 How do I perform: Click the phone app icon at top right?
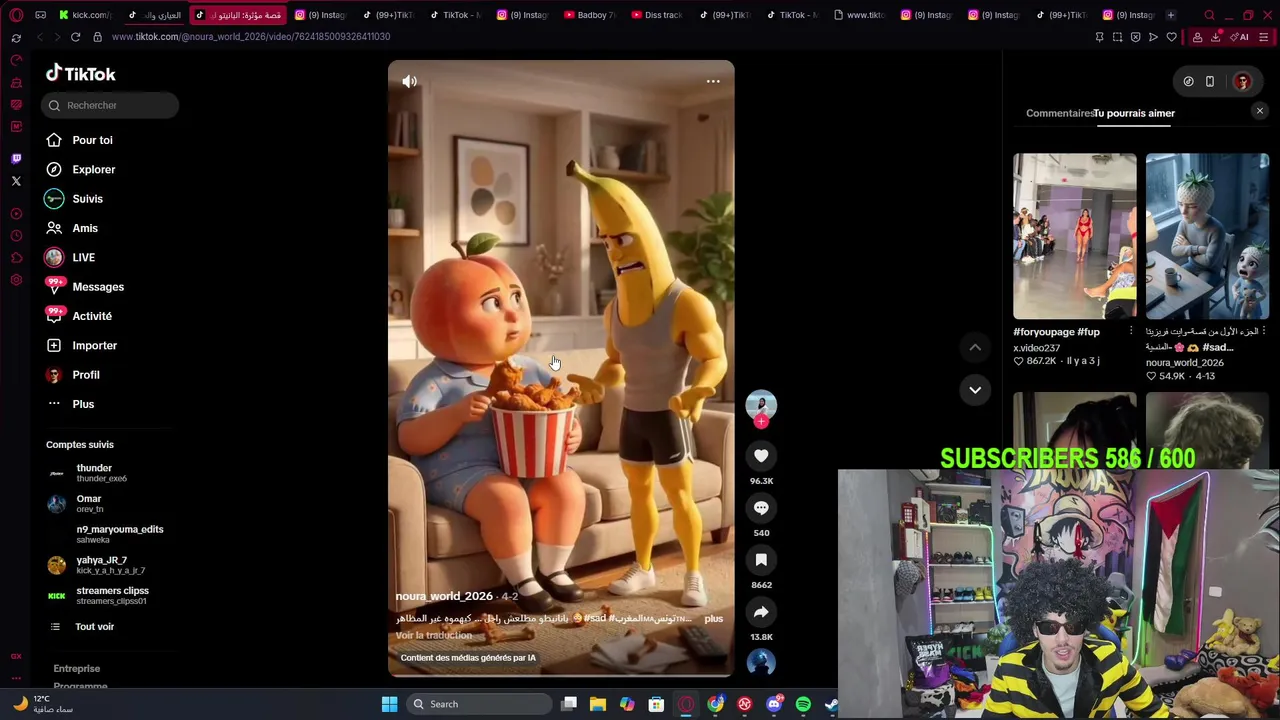coord(1210,82)
